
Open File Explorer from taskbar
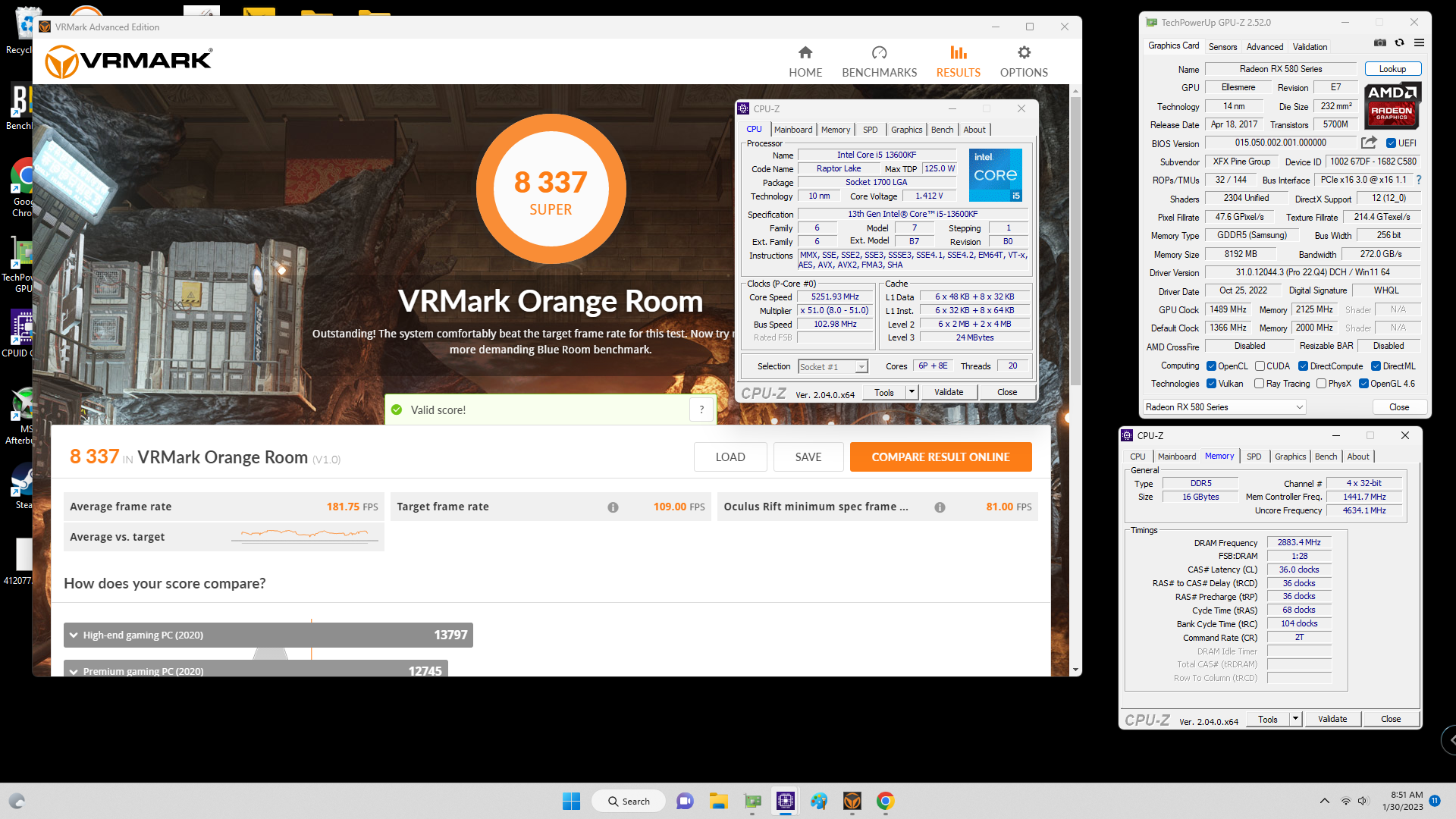[718, 801]
